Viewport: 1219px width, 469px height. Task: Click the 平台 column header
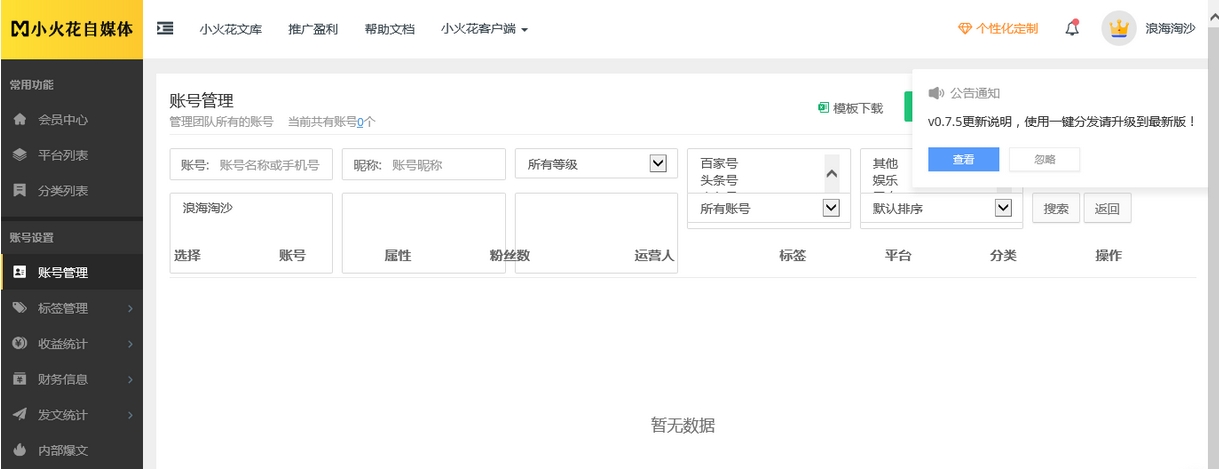pyautogui.click(x=898, y=256)
